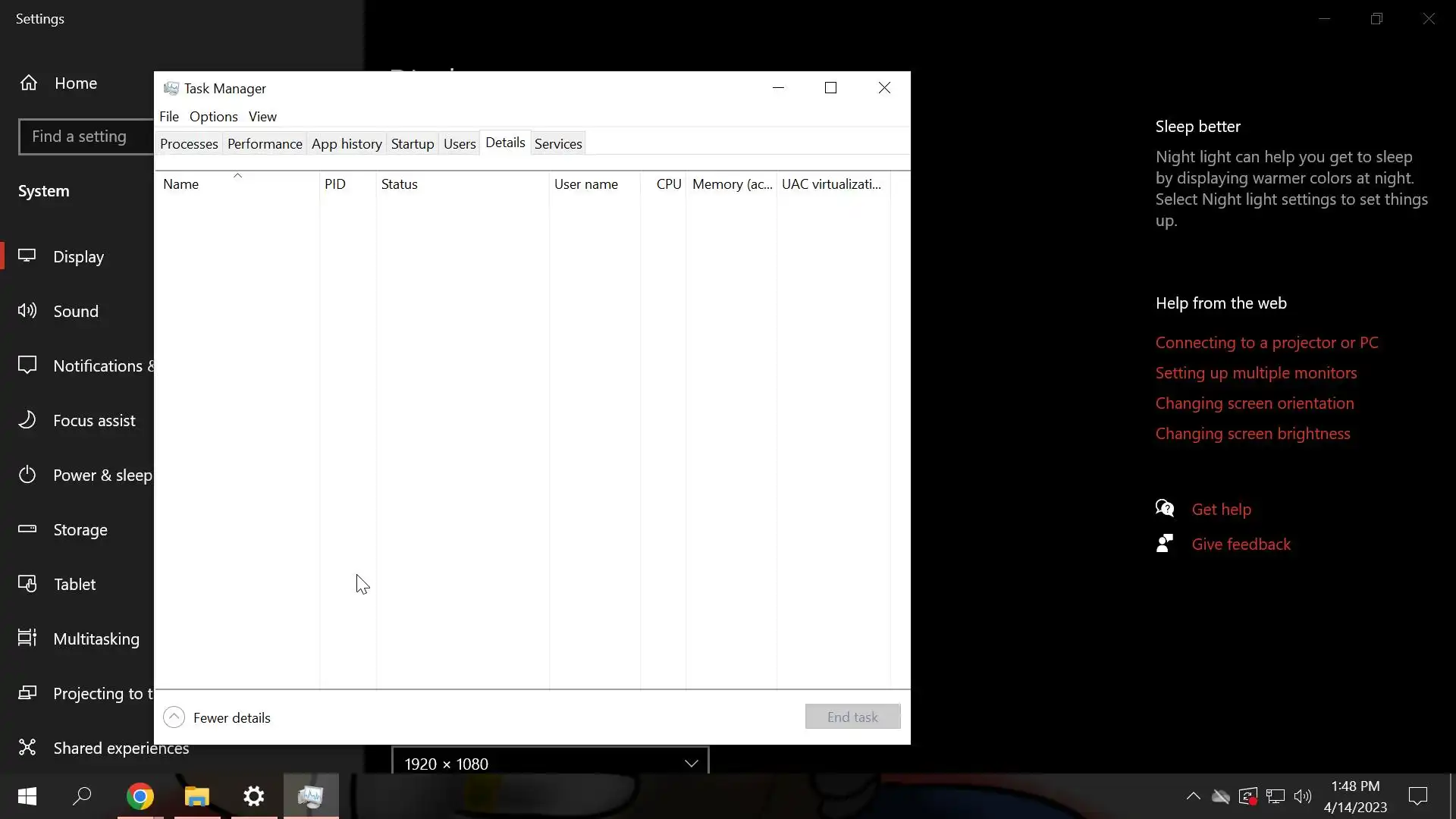The image size is (1456, 819).
Task: Click the Focus assist moon icon
Action: point(27,419)
